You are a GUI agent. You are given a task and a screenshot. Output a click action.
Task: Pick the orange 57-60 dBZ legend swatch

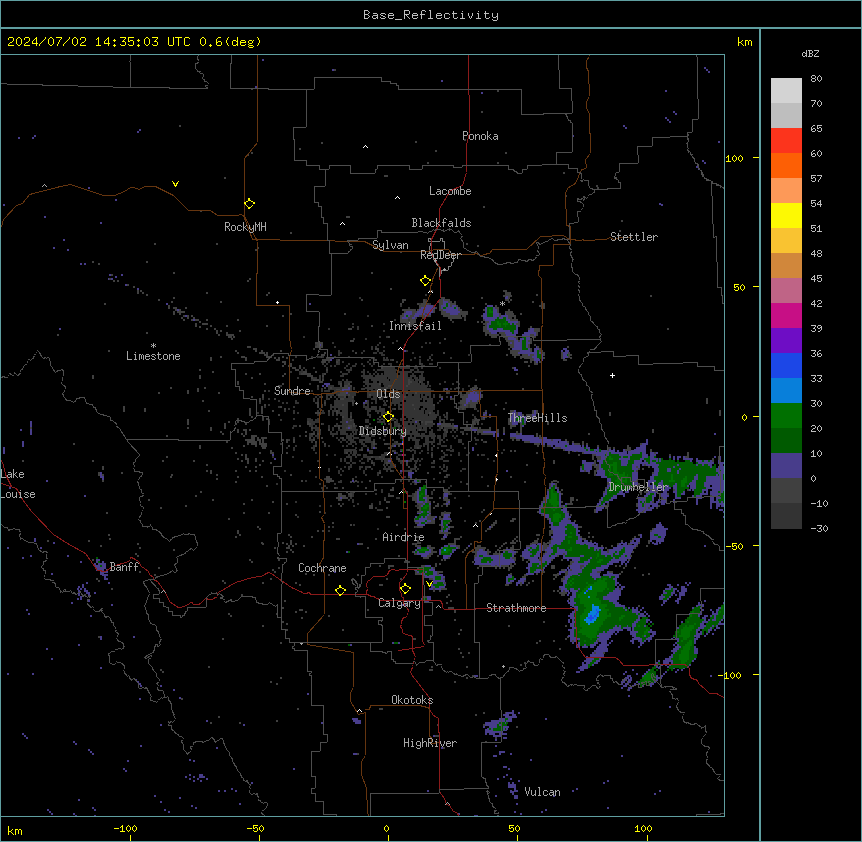click(786, 165)
